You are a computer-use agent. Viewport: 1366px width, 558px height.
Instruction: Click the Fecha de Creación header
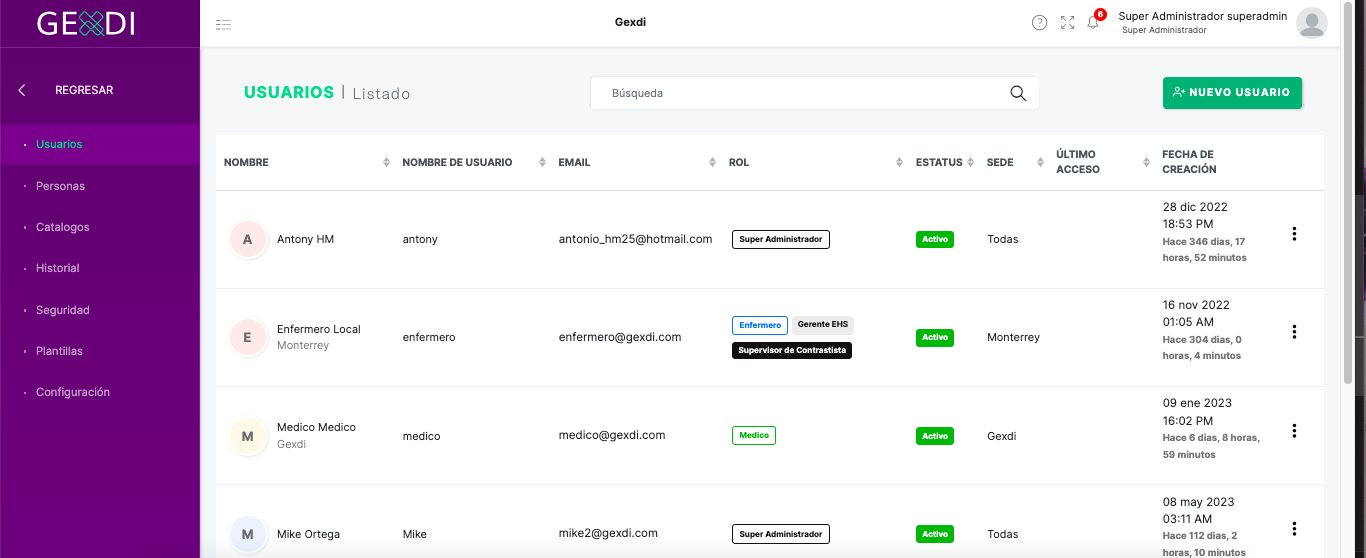coord(1189,162)
